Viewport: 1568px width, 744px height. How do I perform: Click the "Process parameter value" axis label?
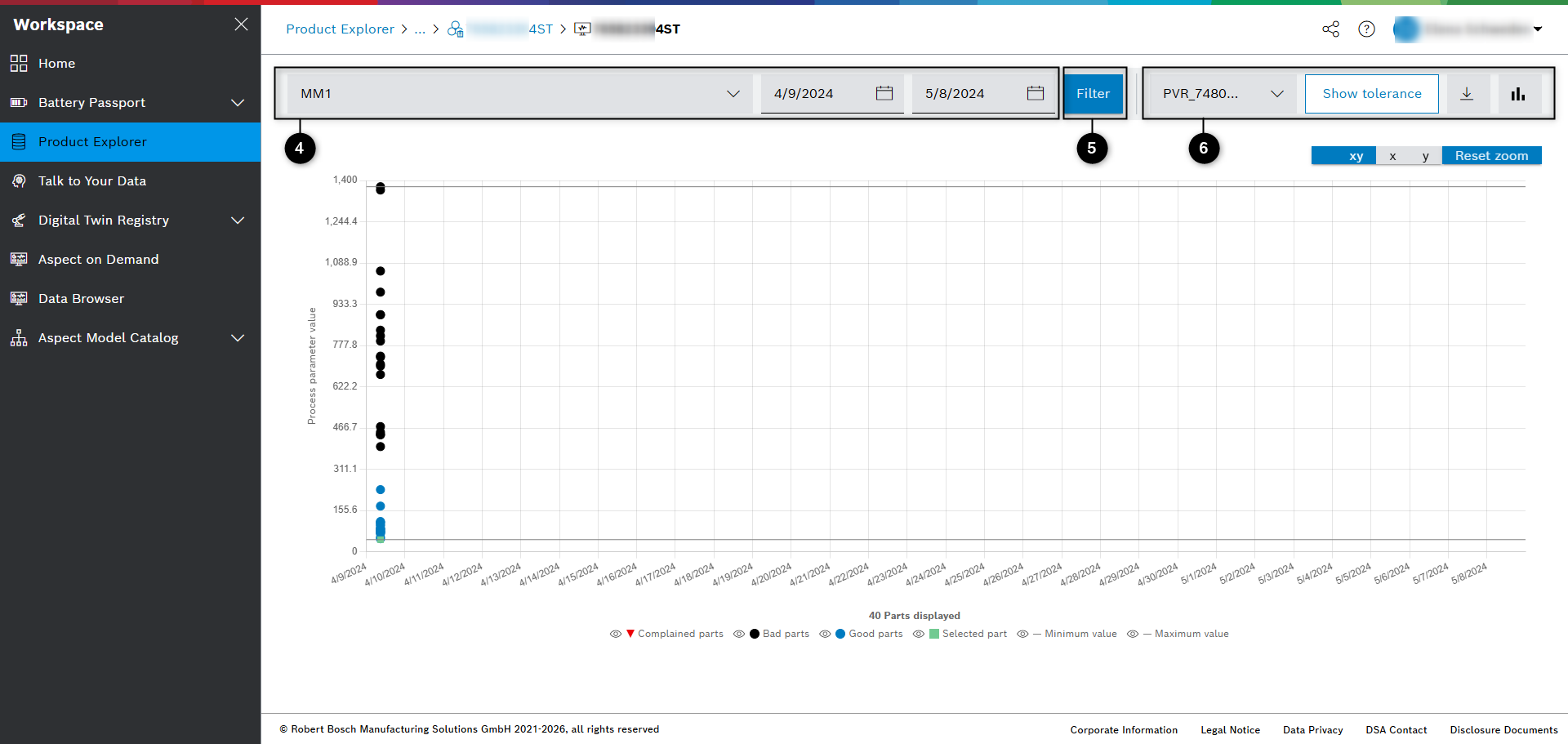point(311,366)
